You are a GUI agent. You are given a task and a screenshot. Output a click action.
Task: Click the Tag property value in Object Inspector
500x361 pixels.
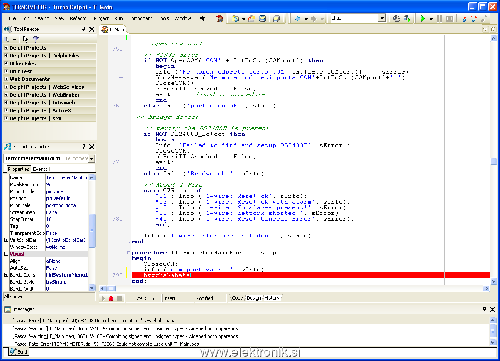(x=67, y=226)
